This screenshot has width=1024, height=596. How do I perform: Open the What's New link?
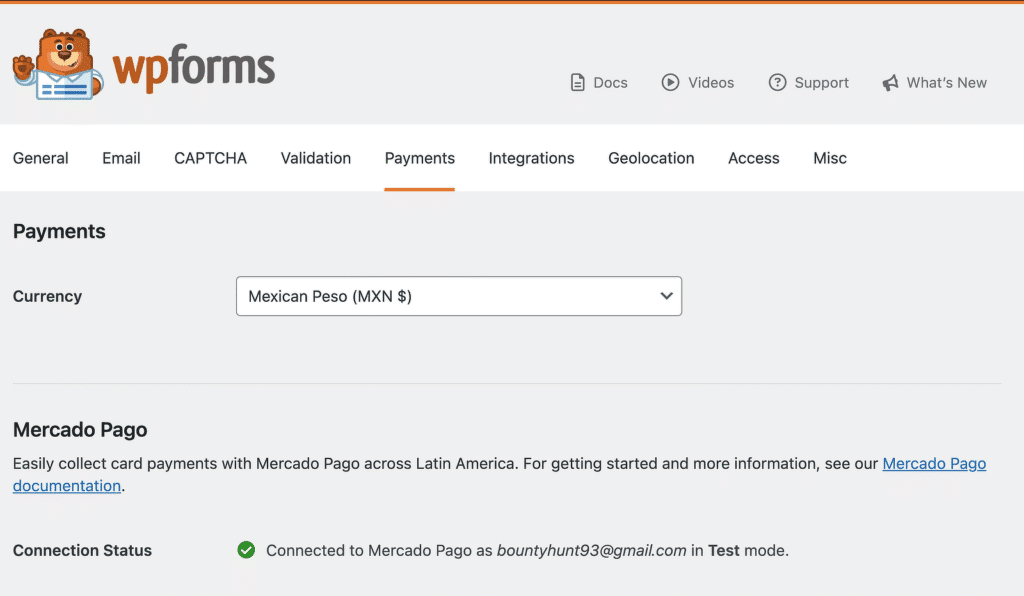(935, 82)
